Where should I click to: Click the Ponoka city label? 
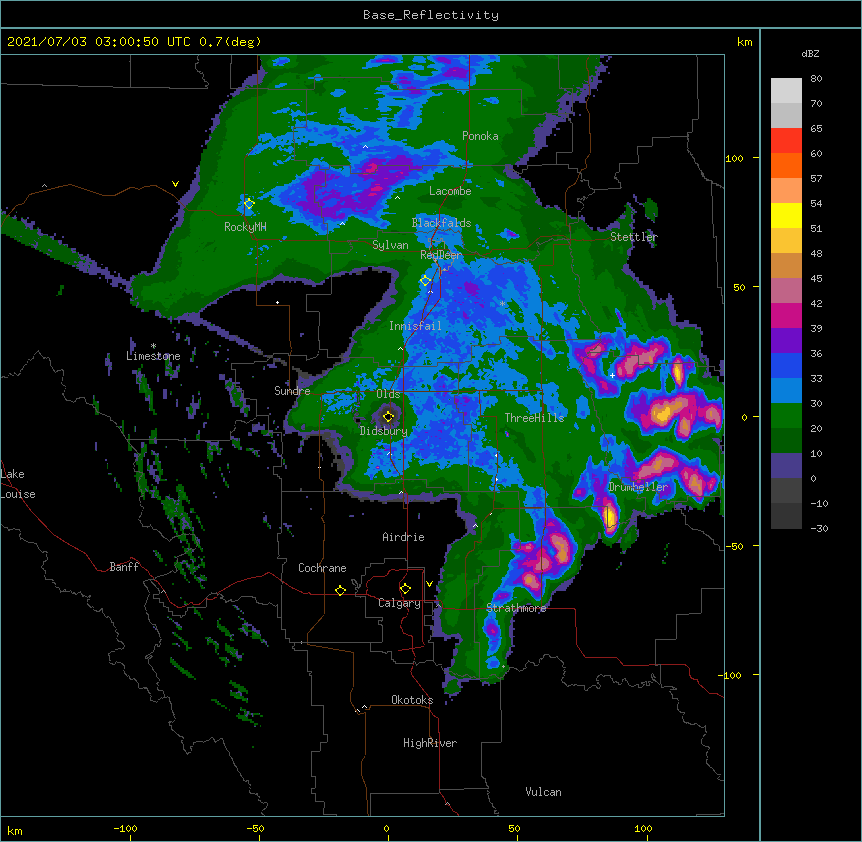click(480, 136)
